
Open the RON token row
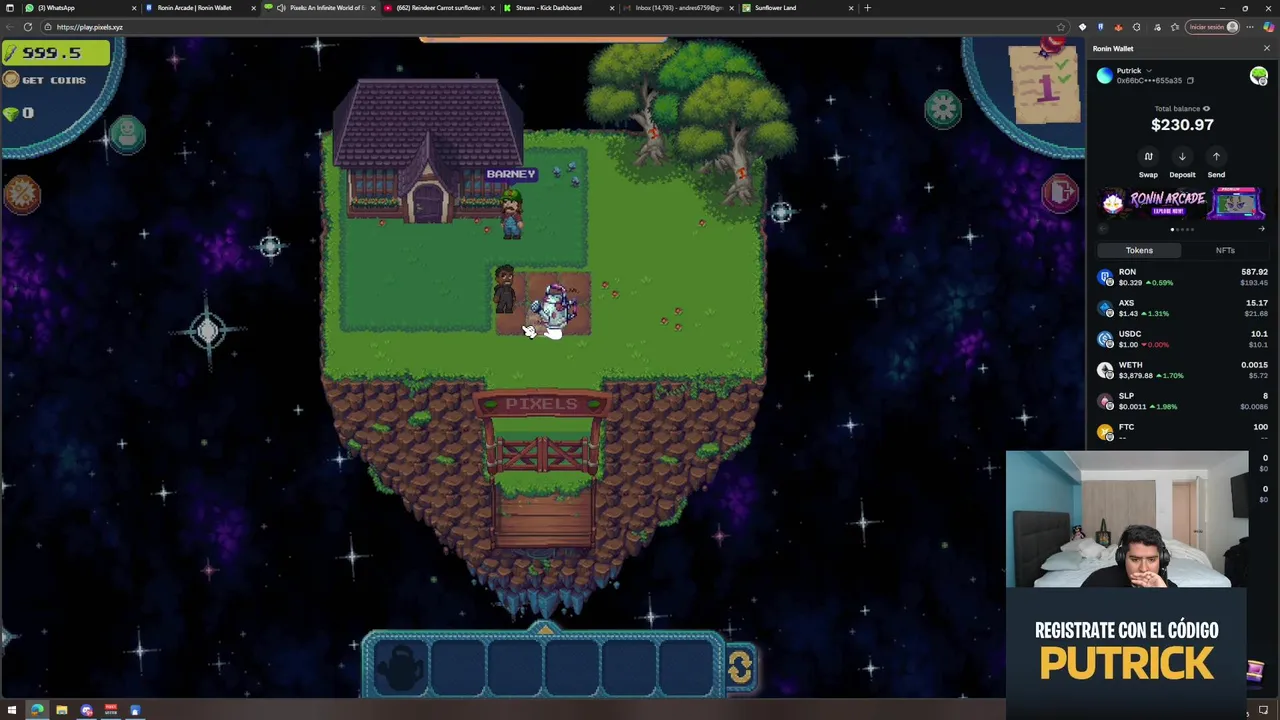click(1183, 277)
